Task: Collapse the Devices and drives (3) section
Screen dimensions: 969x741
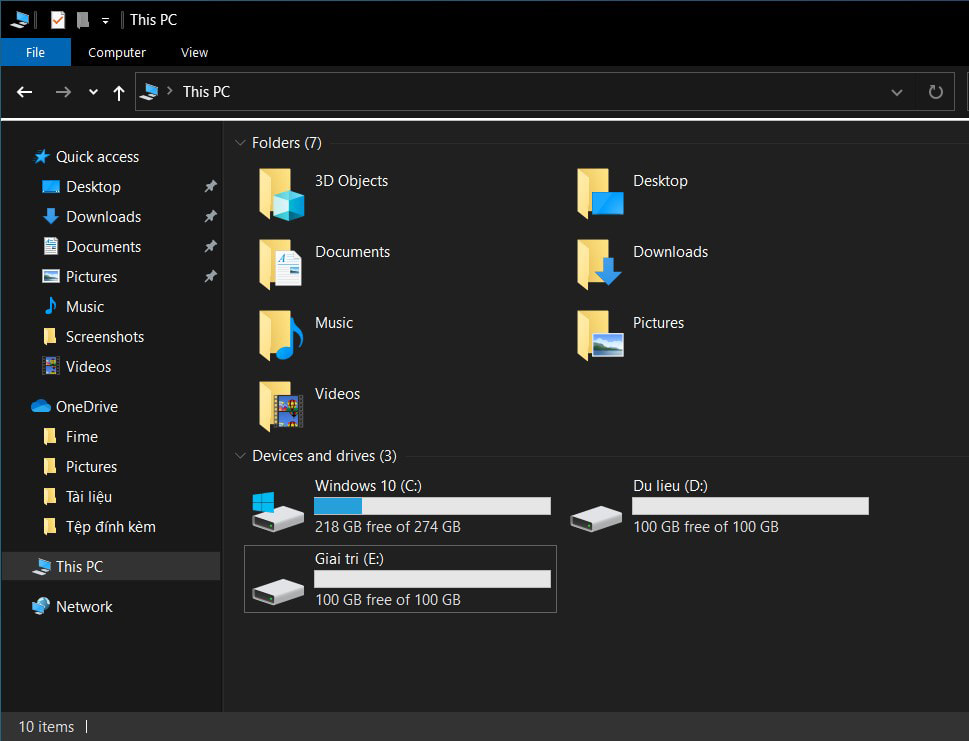Action: [240, 455]
